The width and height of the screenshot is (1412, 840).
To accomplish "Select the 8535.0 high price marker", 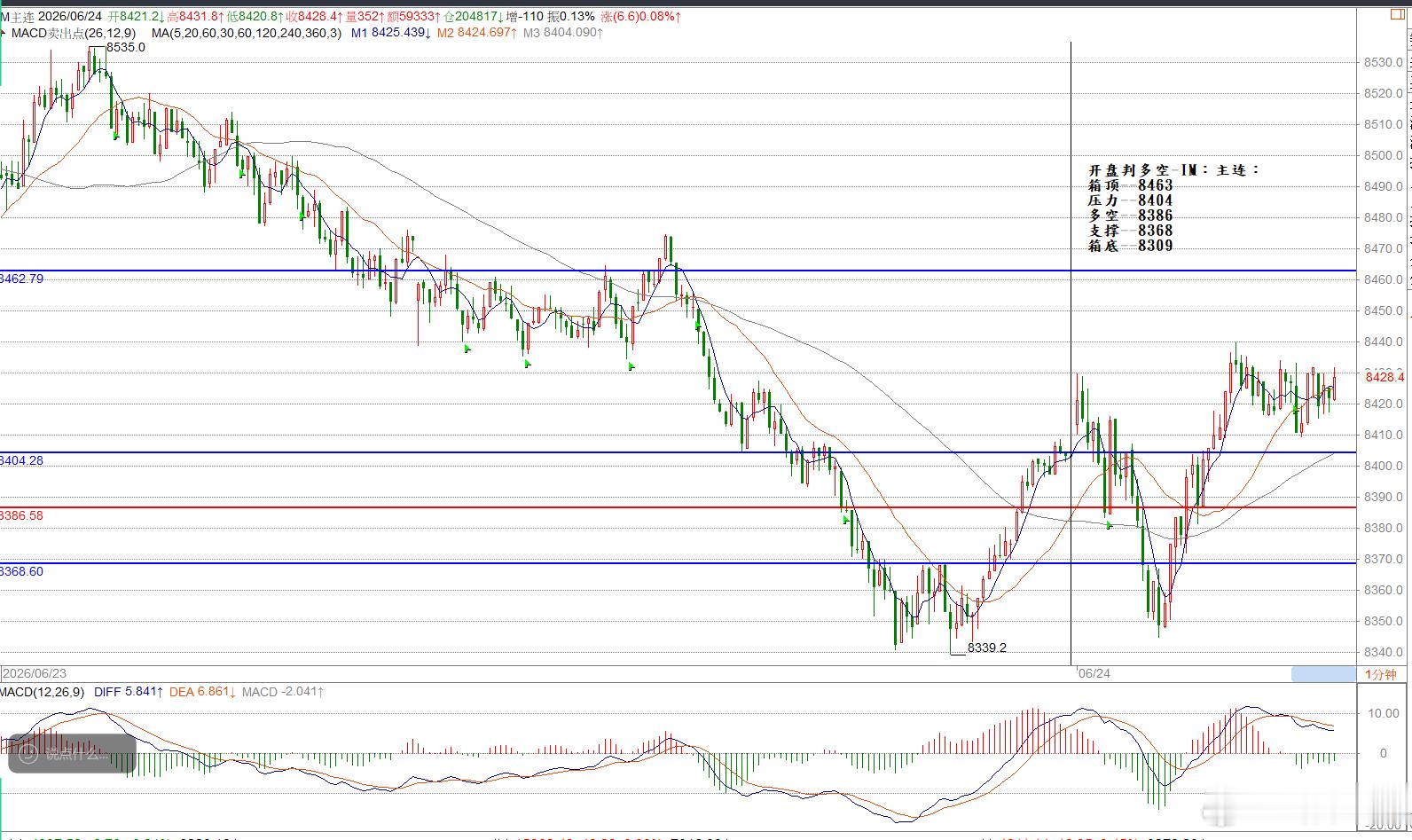I will point(125,47).
